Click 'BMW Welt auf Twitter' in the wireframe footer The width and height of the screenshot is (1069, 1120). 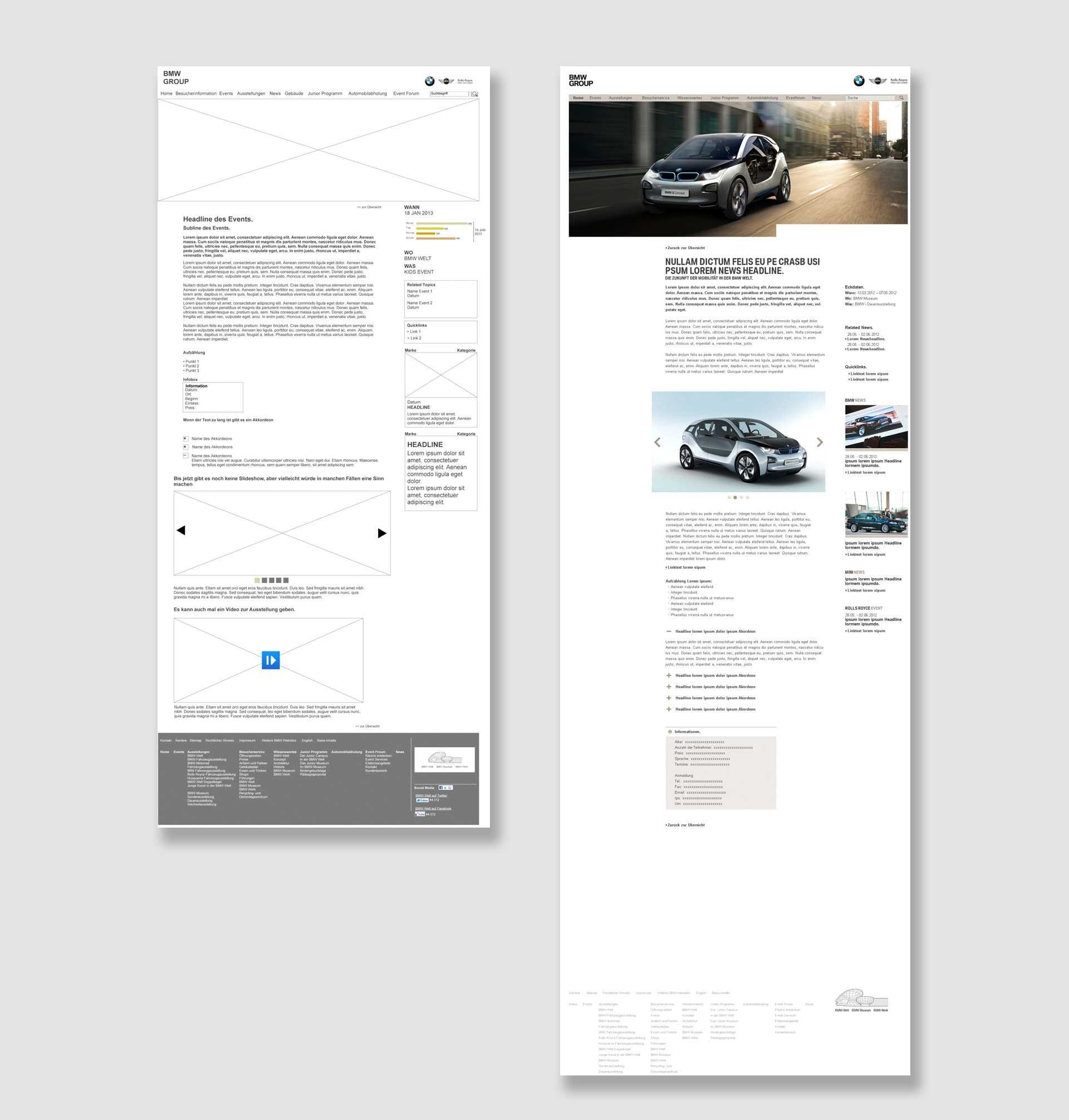tap(431, 796)
